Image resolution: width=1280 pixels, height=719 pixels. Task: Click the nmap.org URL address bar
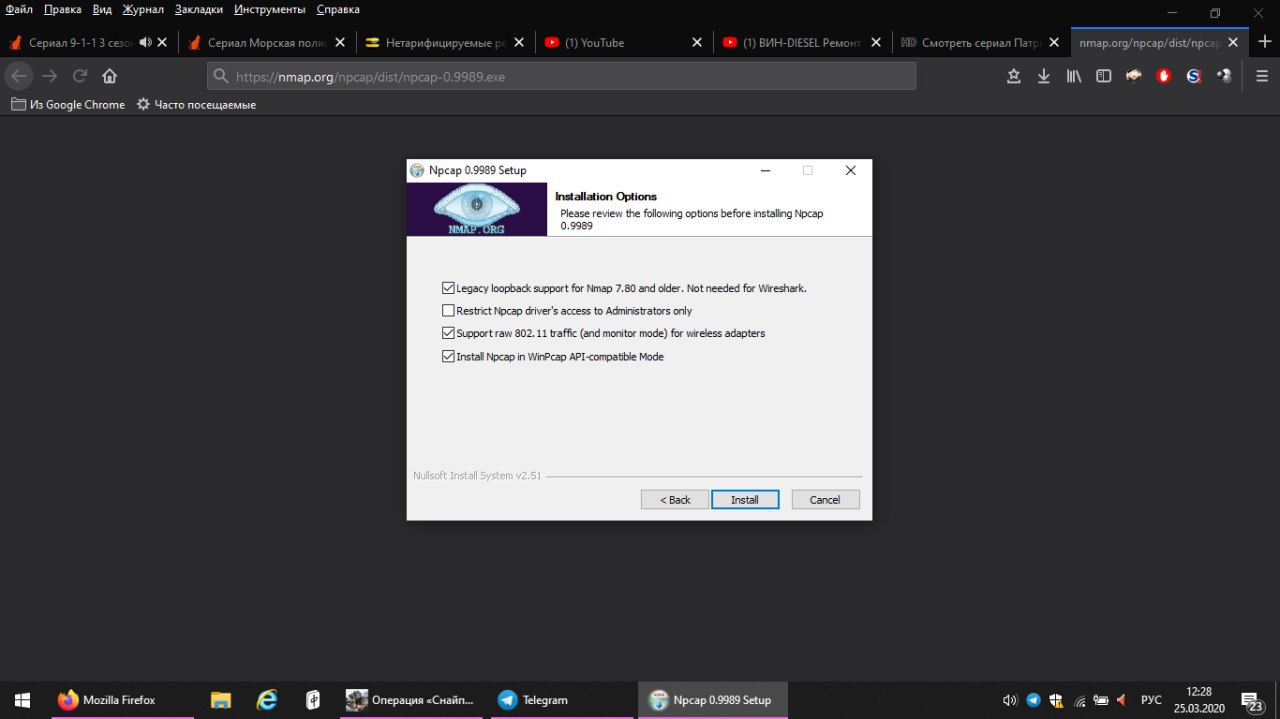tap(561, 76)
